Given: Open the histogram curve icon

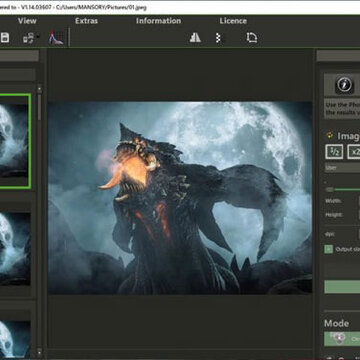Looking at the screenshot, I should 56,38.
